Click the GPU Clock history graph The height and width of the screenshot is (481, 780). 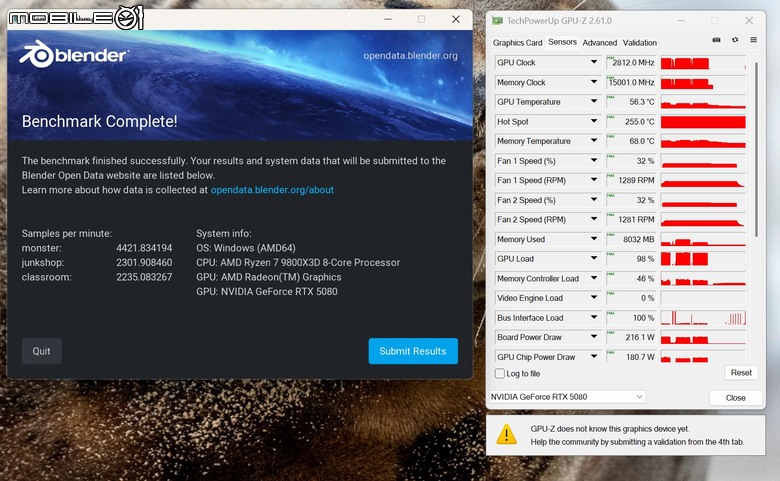(703, 63)
